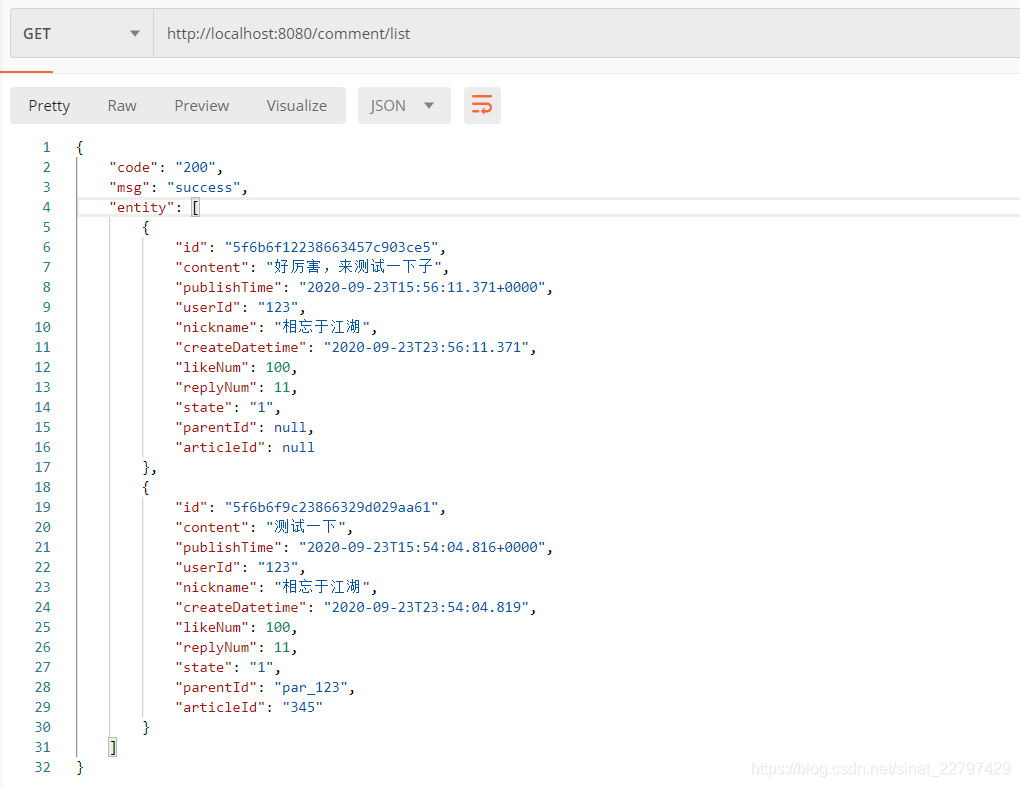Click the null parentId value on line 15
Screen dimensions: 1020x787
pos(290,427)
